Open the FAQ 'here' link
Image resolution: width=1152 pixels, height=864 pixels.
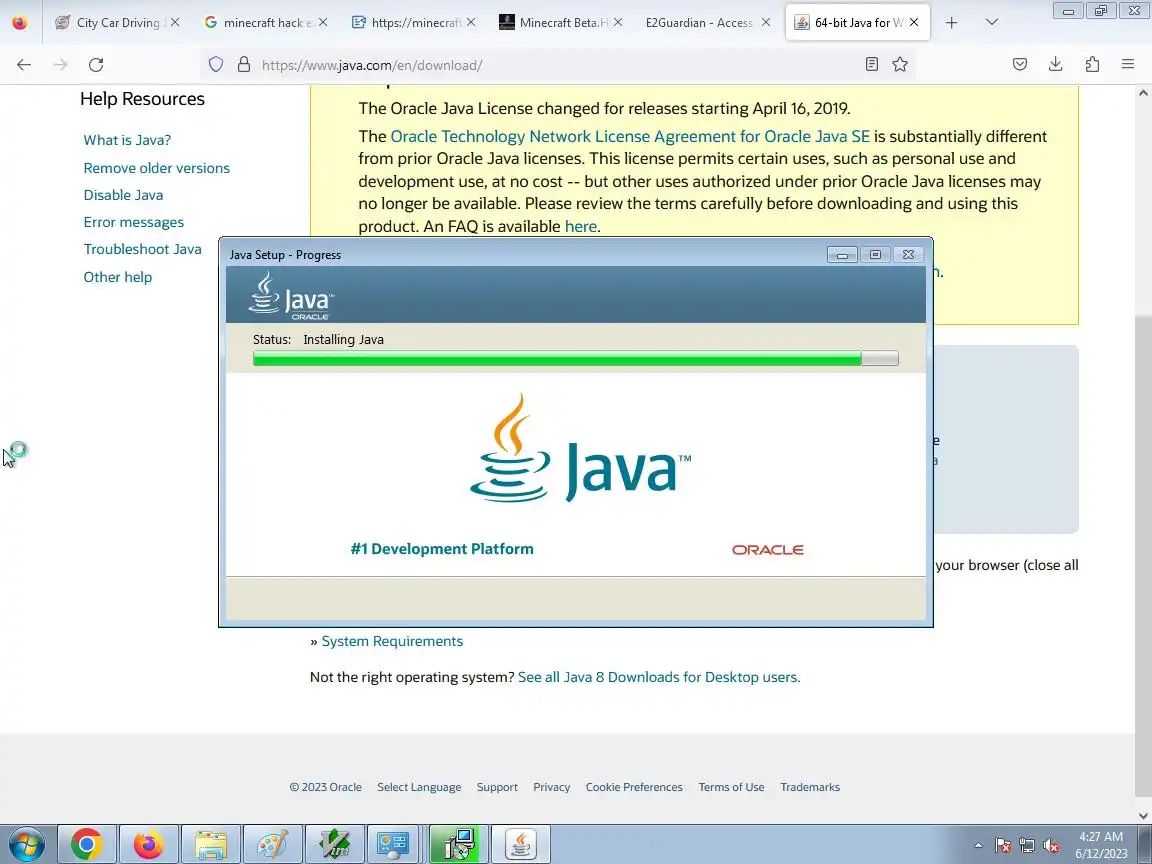pyautogui.click(x=580, y=226)
